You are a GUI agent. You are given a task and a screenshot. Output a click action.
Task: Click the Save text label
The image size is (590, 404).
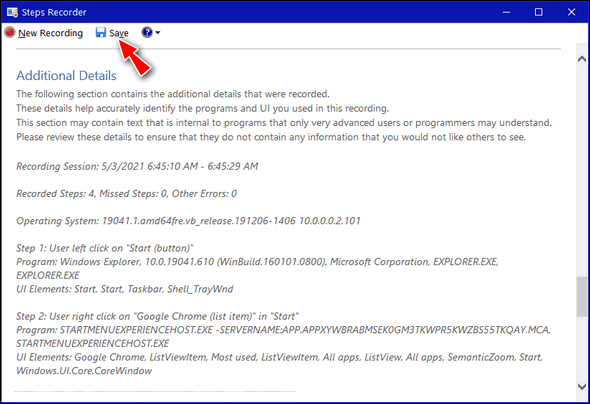point(119,33)
